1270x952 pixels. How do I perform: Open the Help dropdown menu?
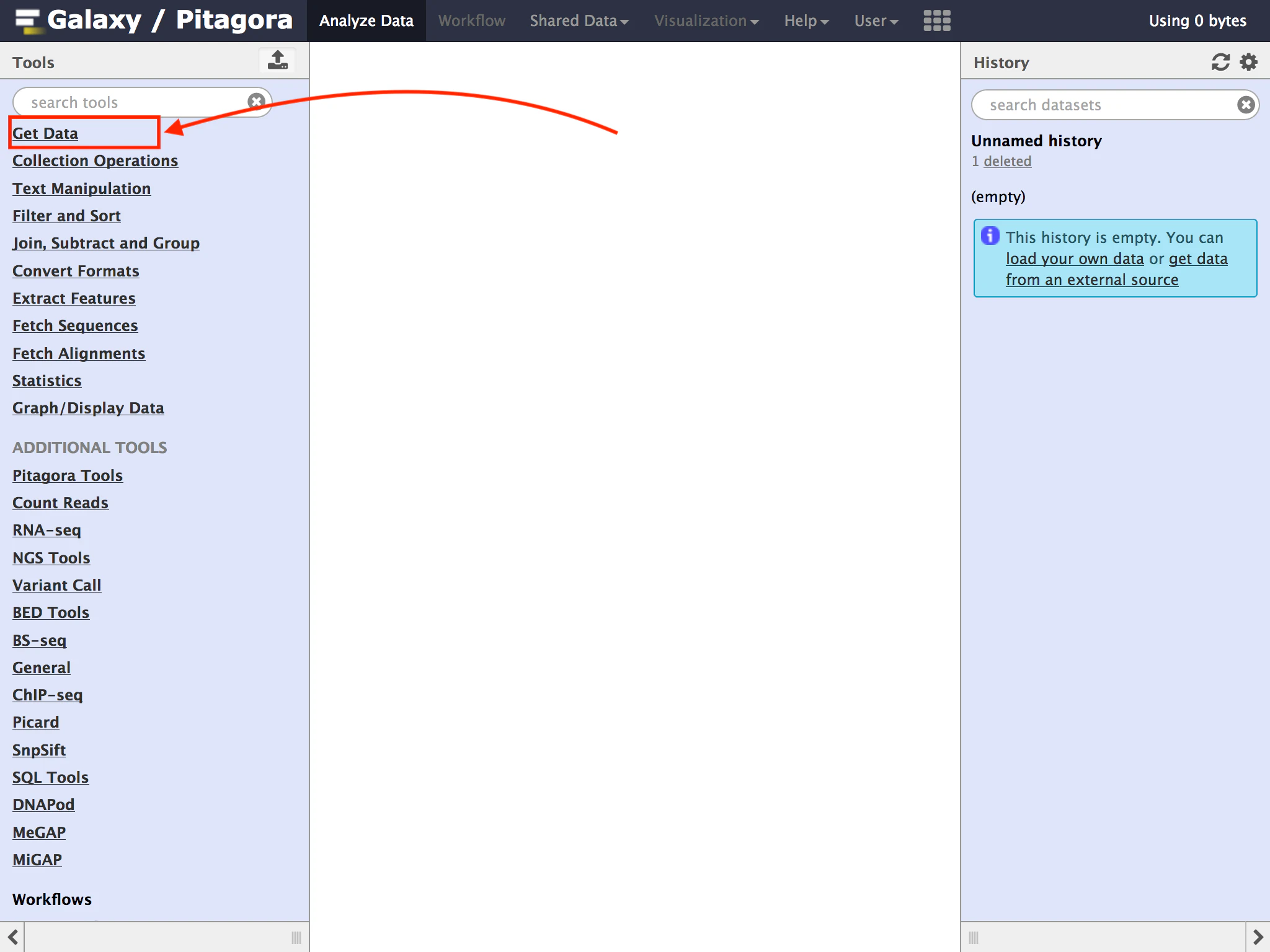(x=806, y=20)
